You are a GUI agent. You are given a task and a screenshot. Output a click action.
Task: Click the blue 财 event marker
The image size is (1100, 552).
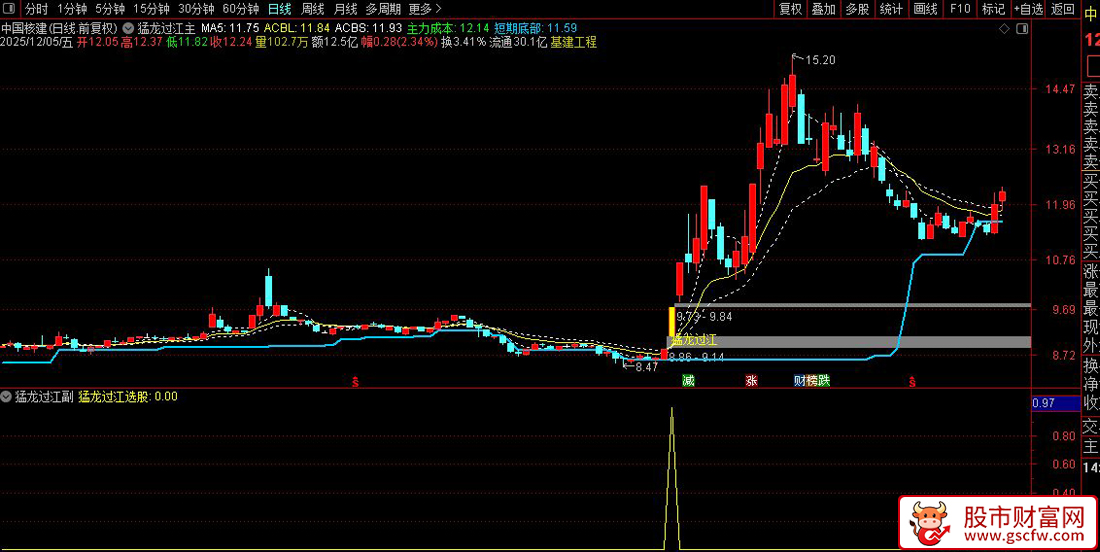(x=799, y=381)
